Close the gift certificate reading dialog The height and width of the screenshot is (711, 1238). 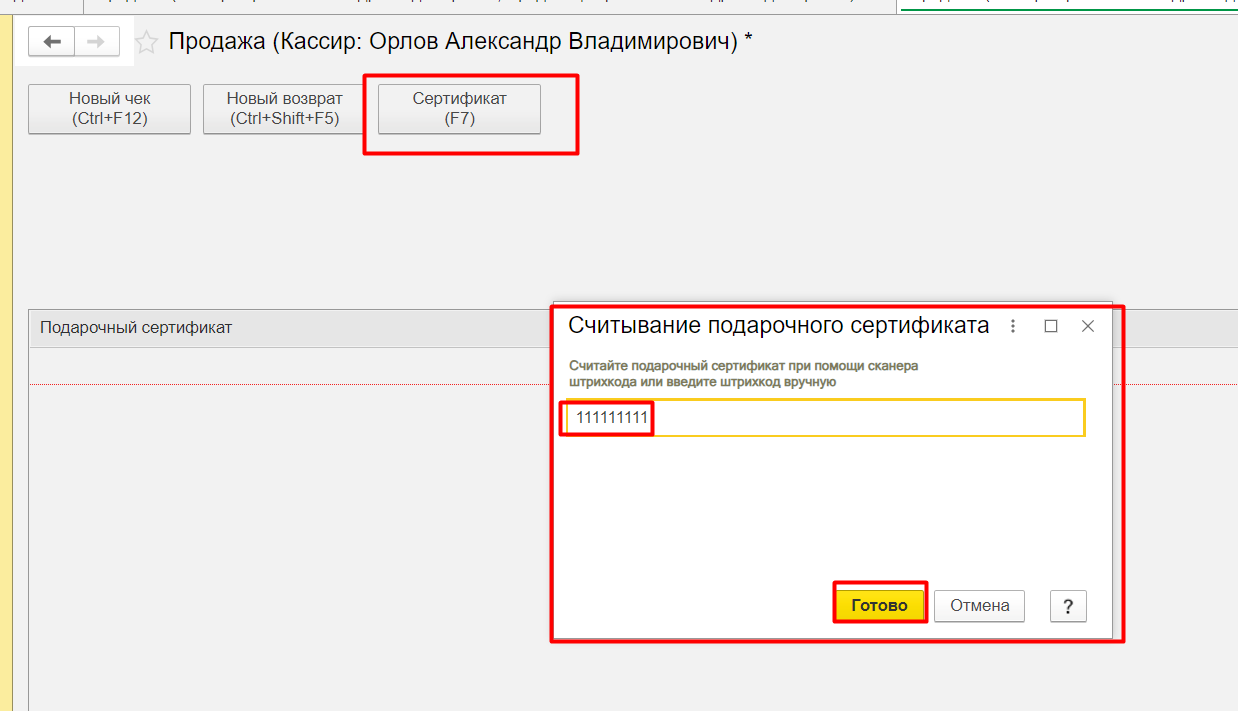(x=1088, y=326)
